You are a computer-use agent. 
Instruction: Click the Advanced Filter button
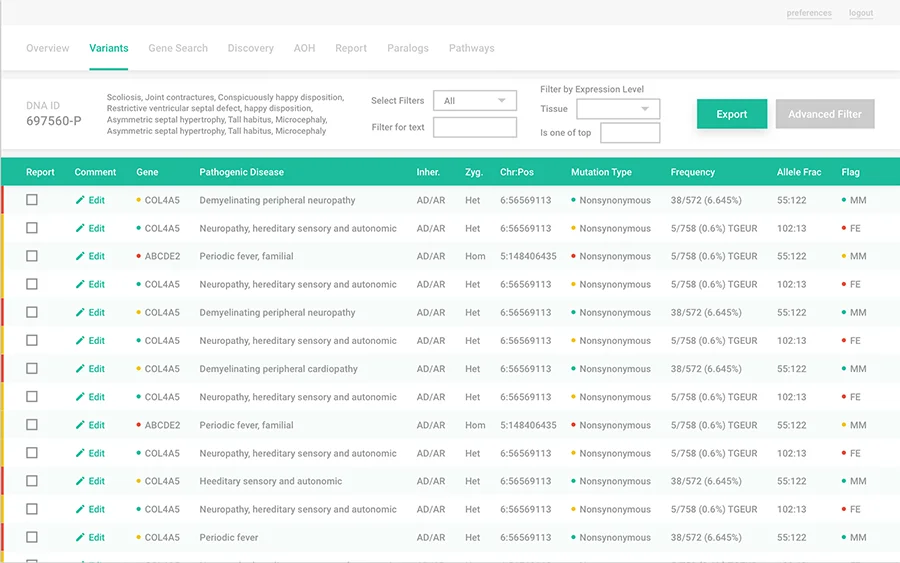tap(825, 114)
